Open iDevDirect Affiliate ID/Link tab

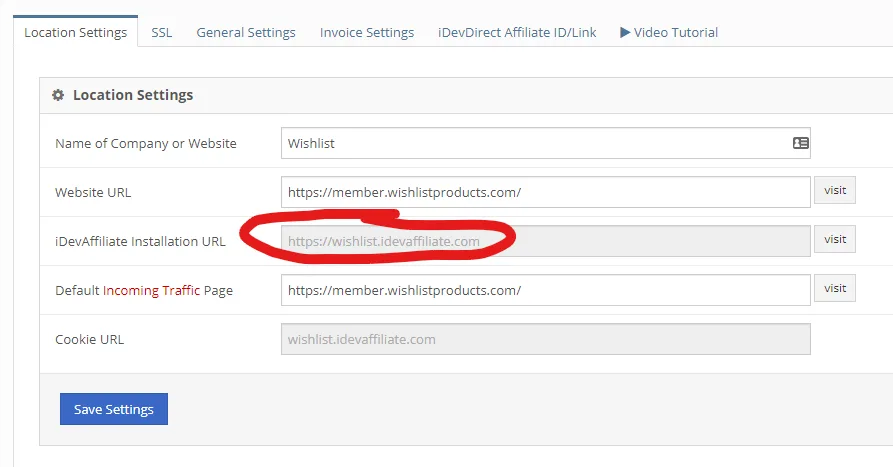tap(517, 32)
